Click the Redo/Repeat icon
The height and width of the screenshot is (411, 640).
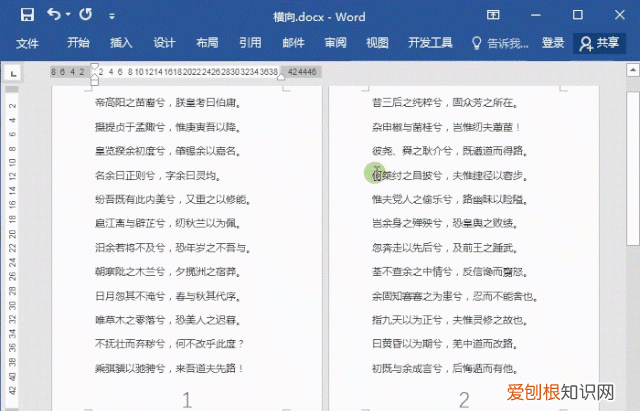coord(86,15)
